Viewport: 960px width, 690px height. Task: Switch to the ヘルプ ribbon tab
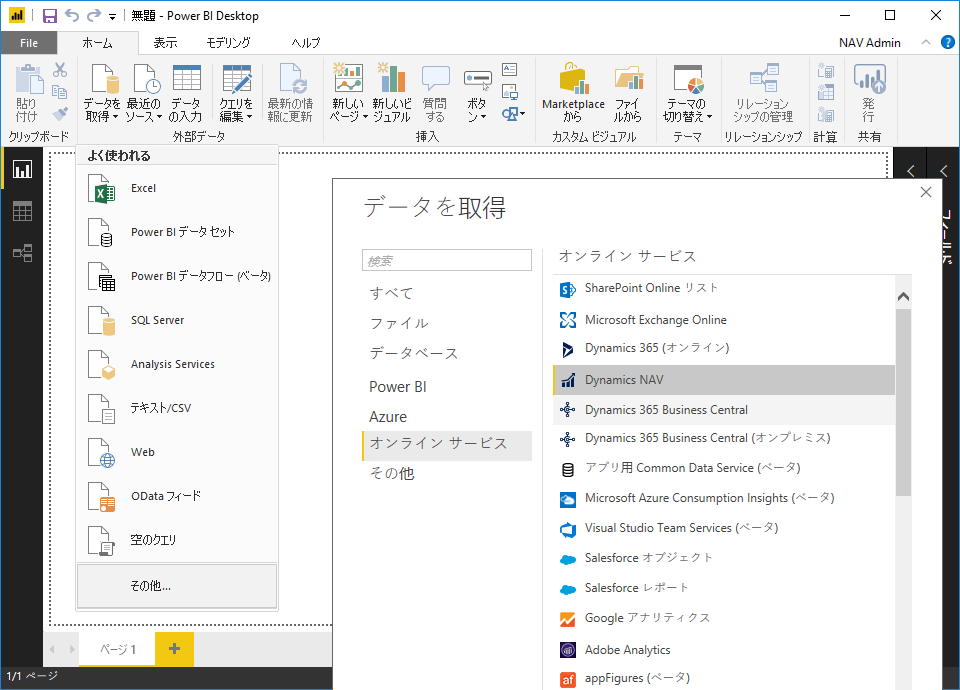click(306, 43)
